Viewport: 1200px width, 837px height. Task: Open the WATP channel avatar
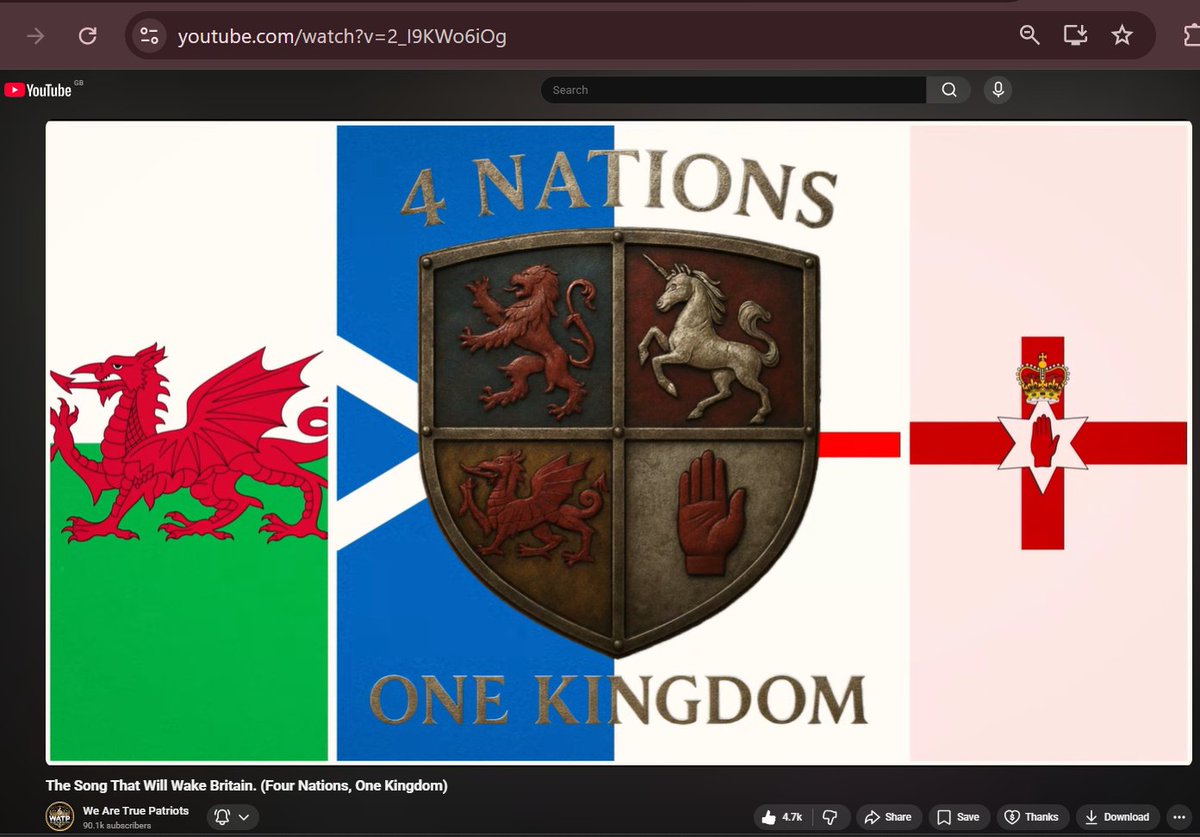60,816
